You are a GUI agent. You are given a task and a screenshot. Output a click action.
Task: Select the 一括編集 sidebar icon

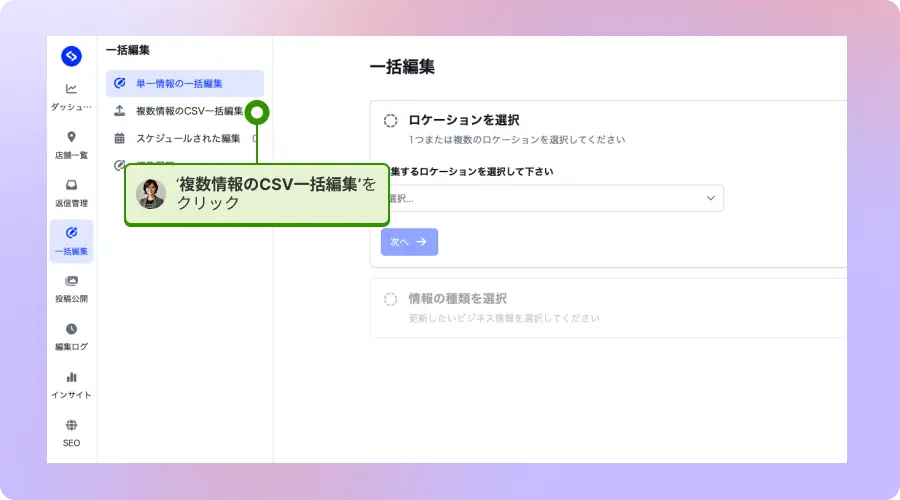(71, 233)
